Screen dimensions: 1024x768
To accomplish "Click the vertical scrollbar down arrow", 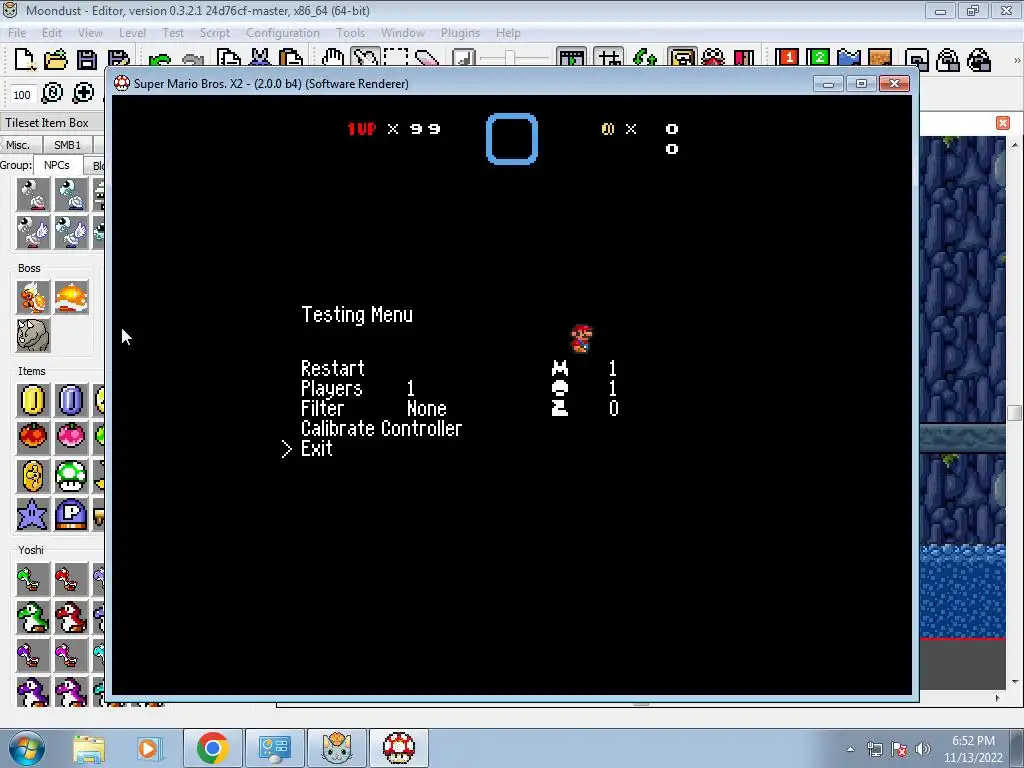I will click(1014, 681).
